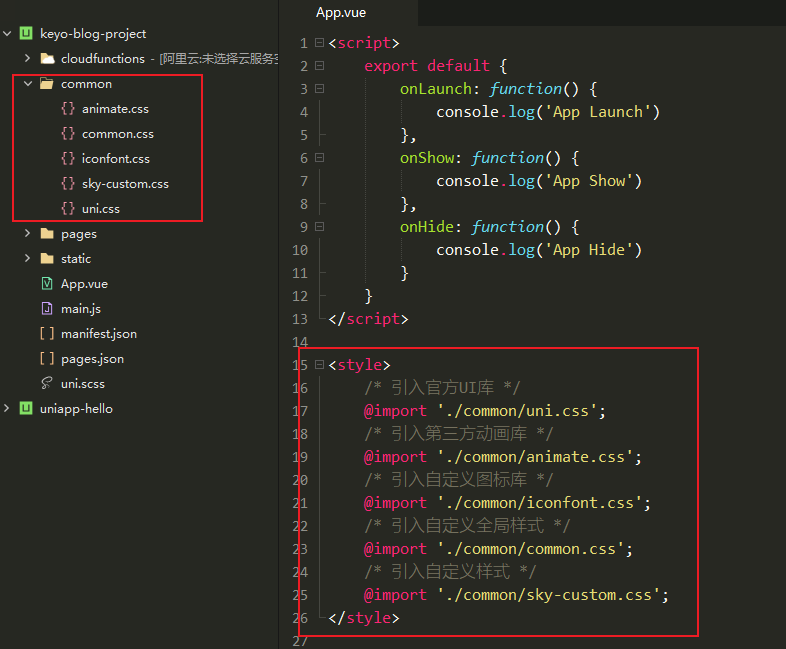Open iconfont.css from the common folder
Screen dimensions: 786x649
115,159
